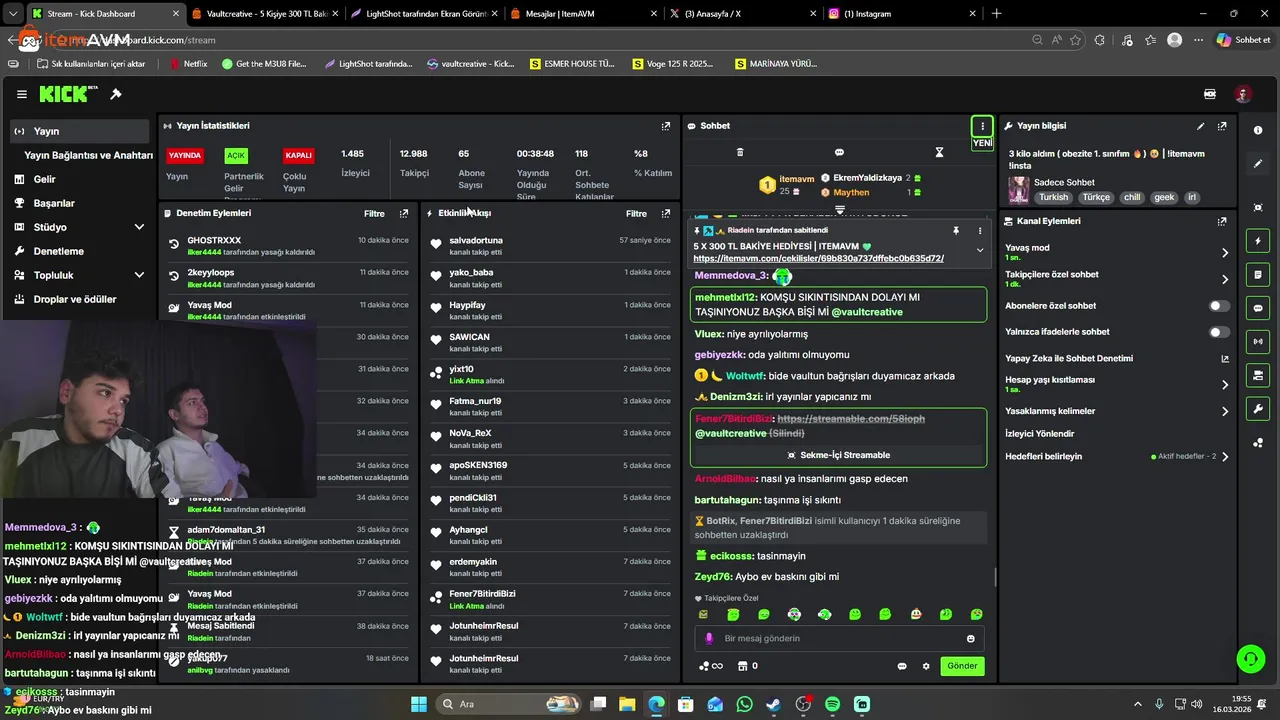This screenshot has height=720, width=1280.
Task: Click the Gönder send button
Action: tap(962, 666)
